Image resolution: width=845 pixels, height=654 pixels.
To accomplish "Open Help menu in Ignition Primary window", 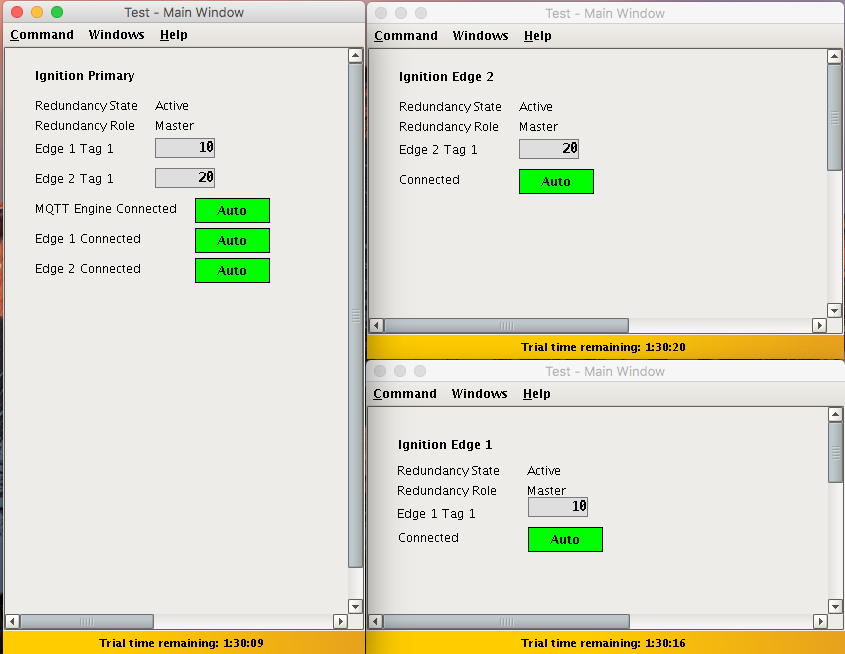I will 174,35.
